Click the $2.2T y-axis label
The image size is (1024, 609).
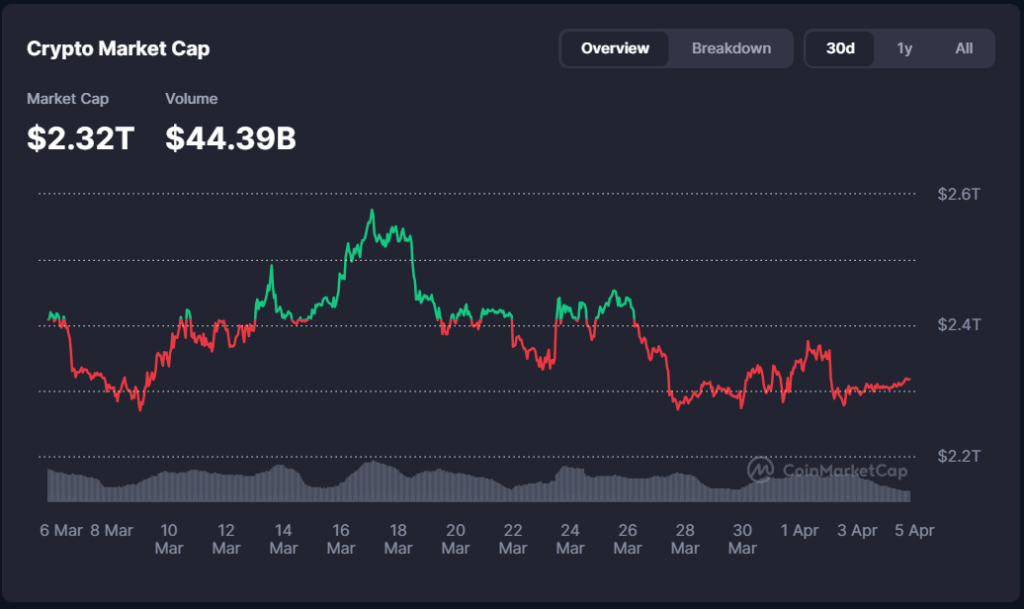pyautogui.click(x=959, y=456)
